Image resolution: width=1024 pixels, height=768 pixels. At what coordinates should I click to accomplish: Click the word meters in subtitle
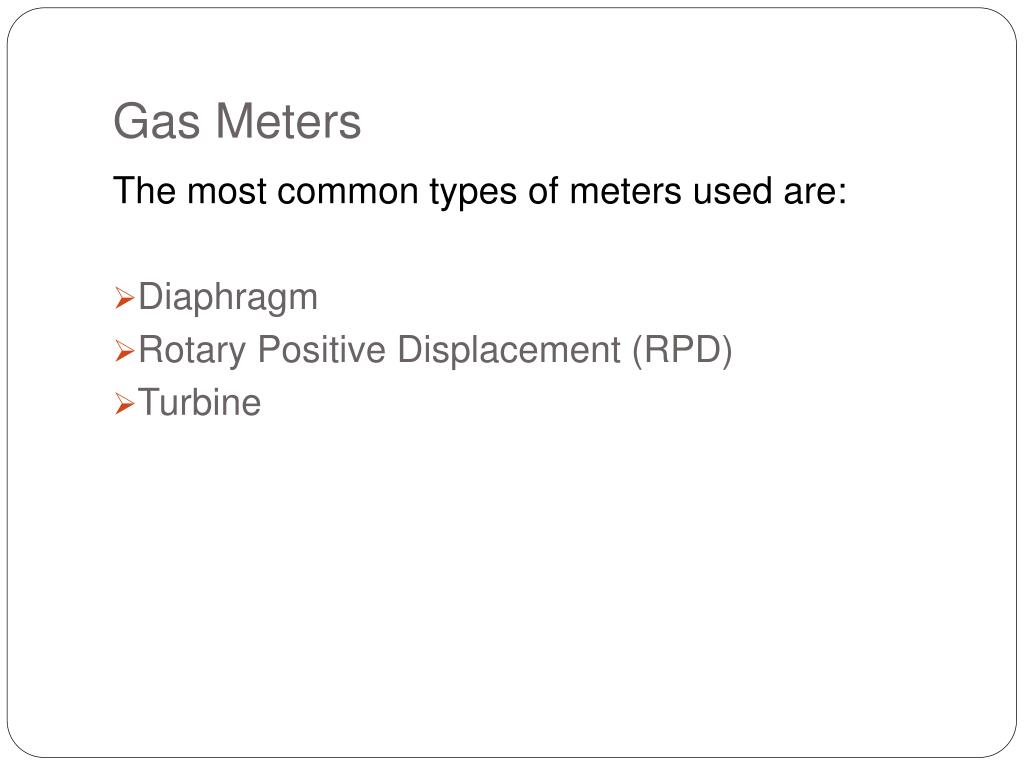click(x=626, y=192)
